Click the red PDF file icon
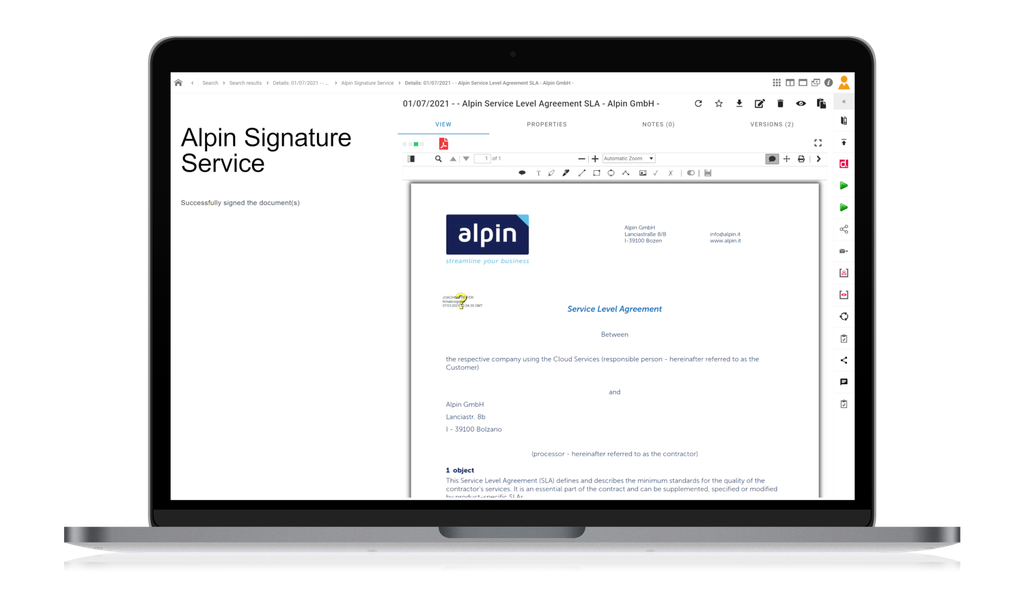1024x589 pixels. 443,144
